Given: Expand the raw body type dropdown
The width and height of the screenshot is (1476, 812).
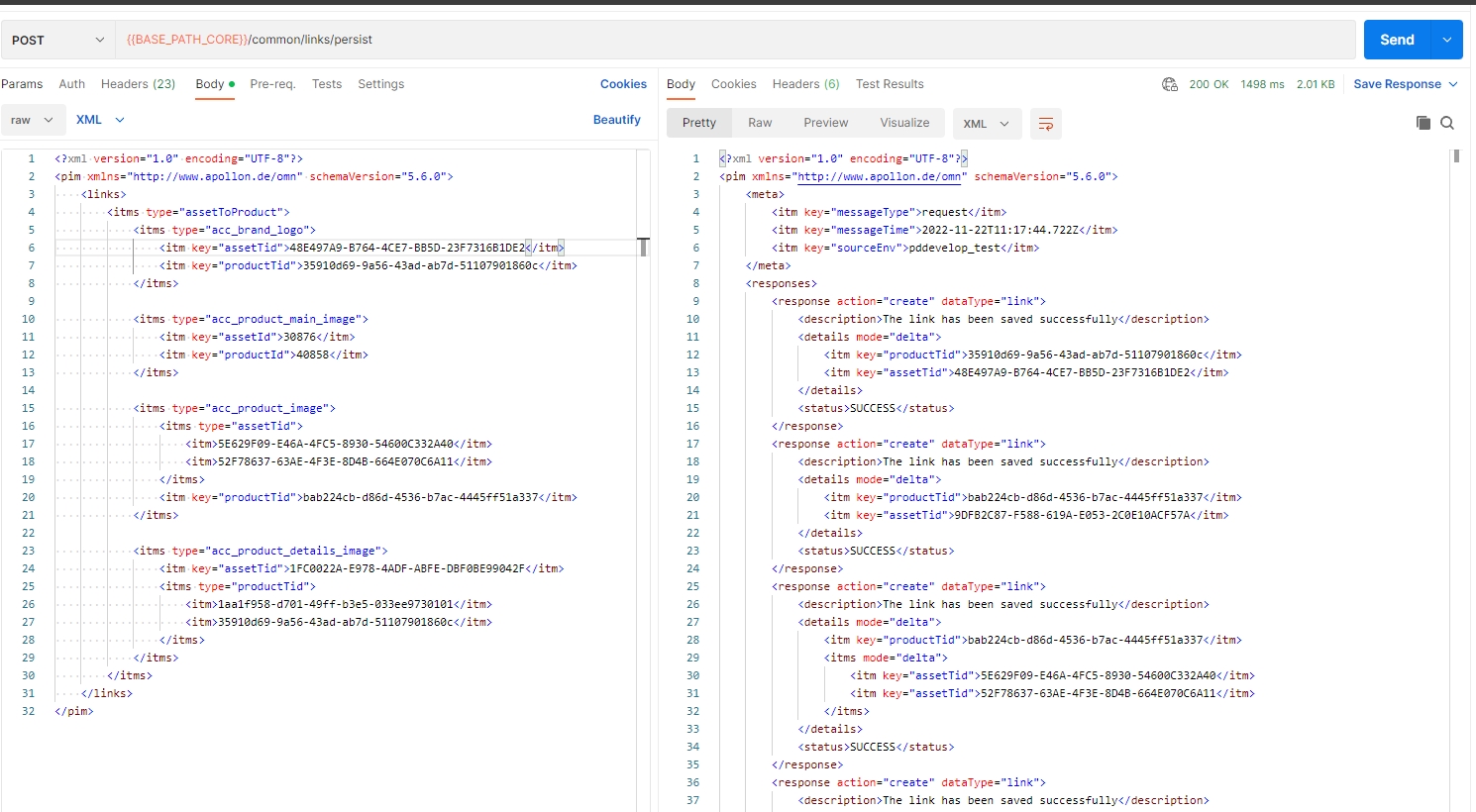Looking at the screenshot, I should tap(33, 120).
